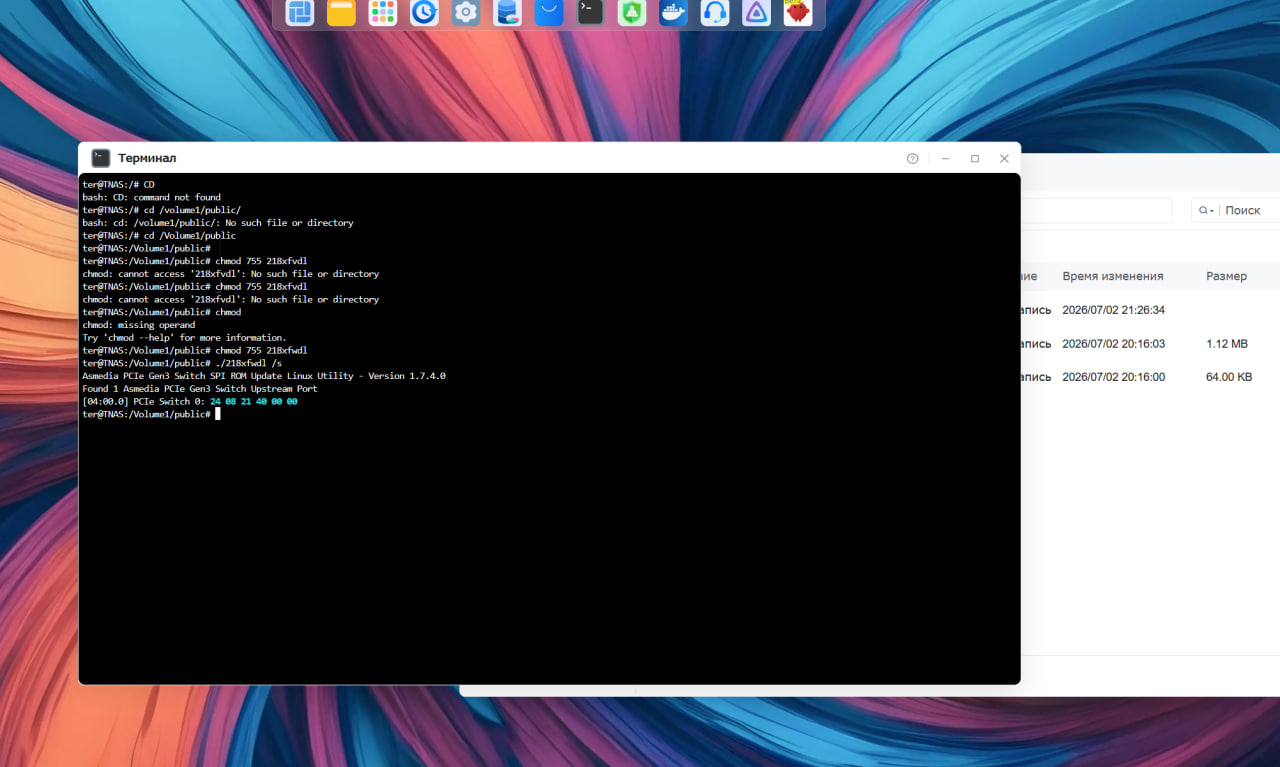1280x767 pixels.
Task: Click the 'CD: command not found' line
Action: point(151,197)
